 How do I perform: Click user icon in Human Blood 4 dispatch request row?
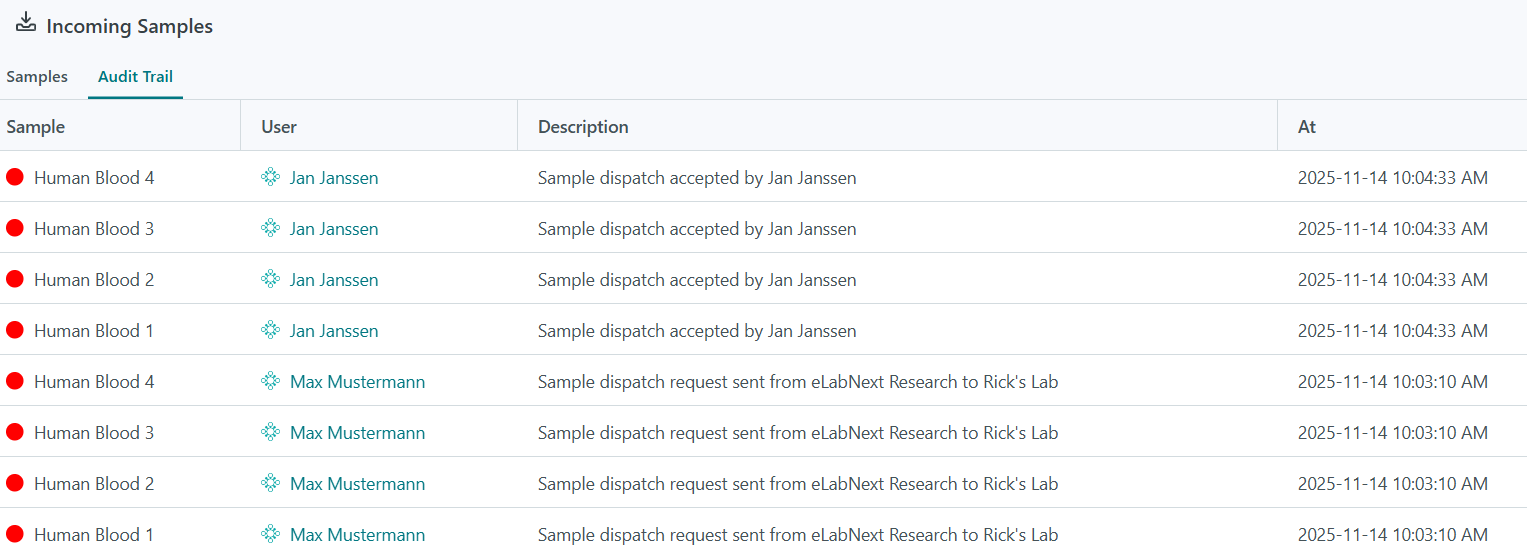(x=270, y=382)
